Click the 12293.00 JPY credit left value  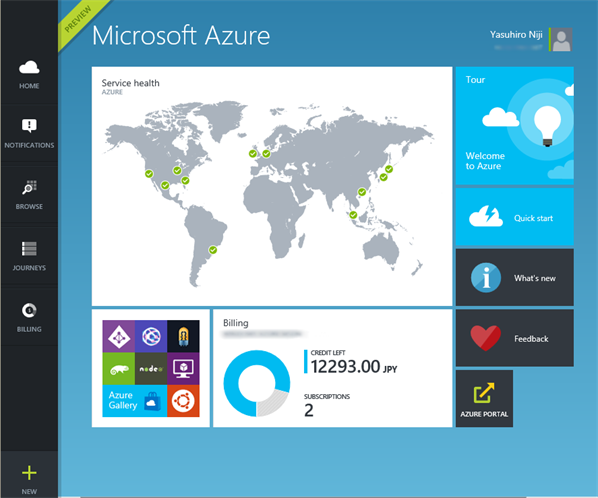coord(354,367)
